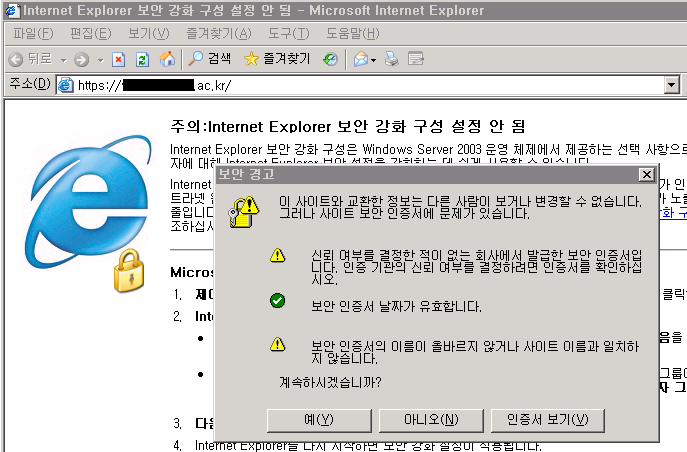Viewport: 687px width, 452px height.
Task: Click the 주소(D) label
Action: [x=30, y=83]
